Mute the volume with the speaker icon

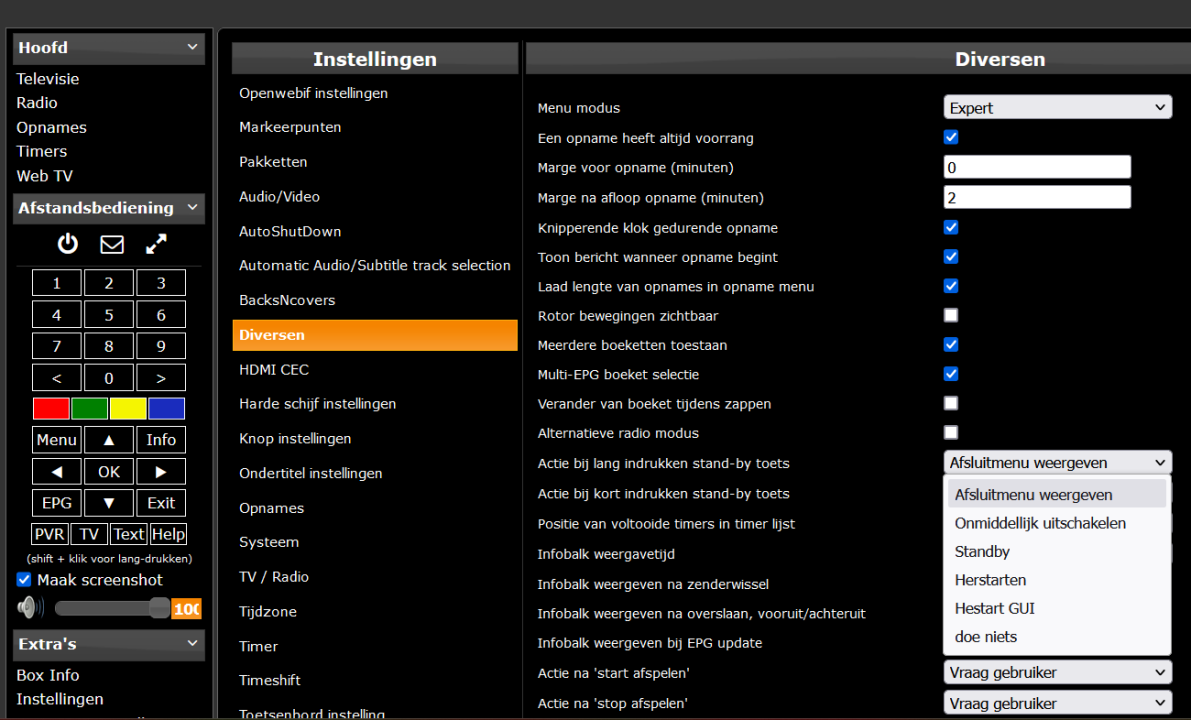(x=28, y=606)
